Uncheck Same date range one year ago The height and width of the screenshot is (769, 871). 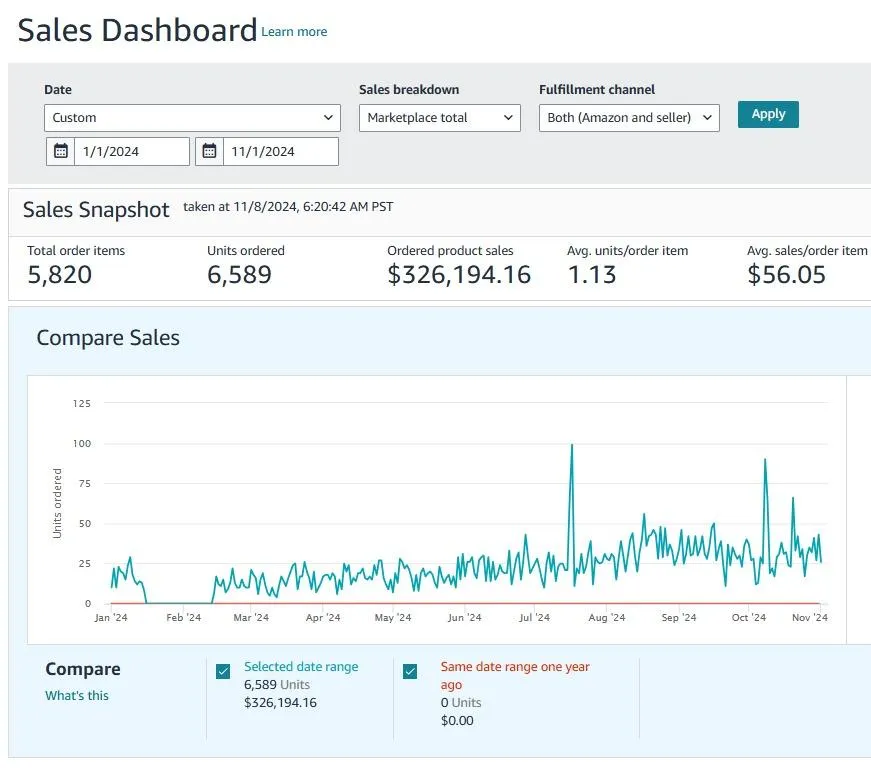click(410, 671)
